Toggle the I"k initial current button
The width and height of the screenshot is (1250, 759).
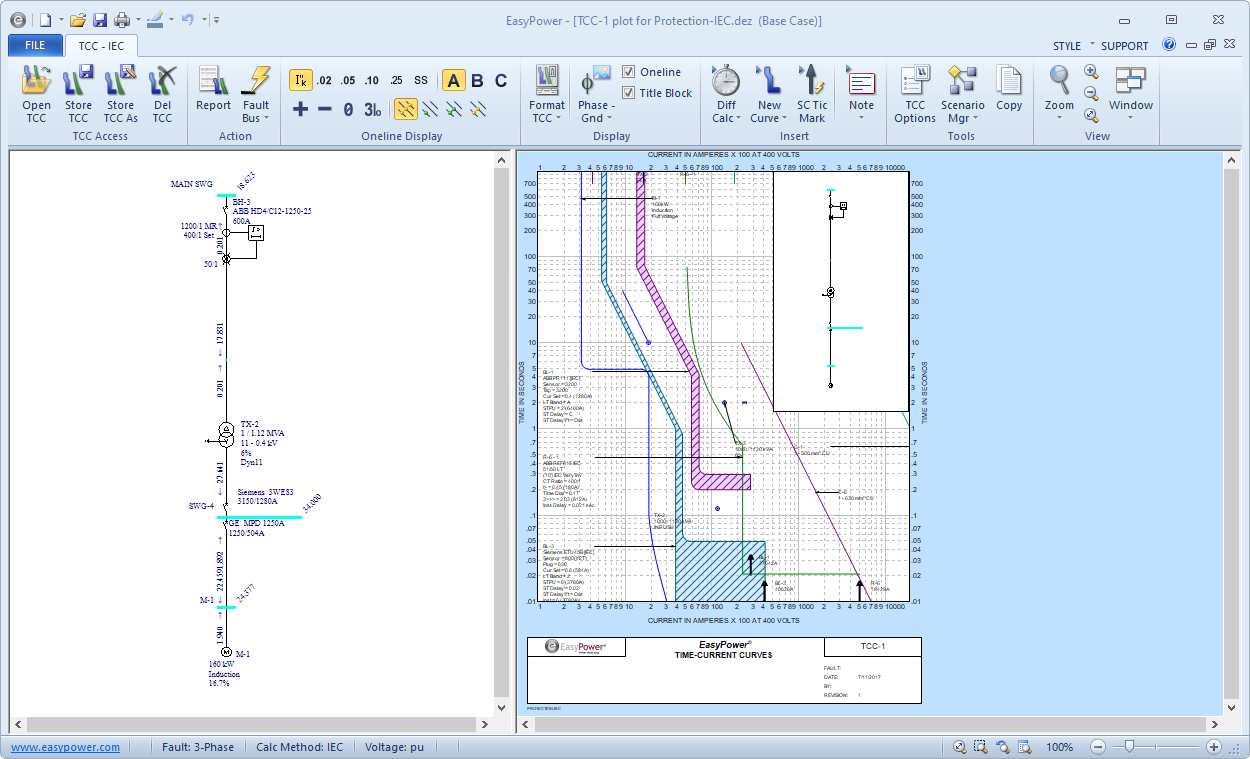point(300,81)
